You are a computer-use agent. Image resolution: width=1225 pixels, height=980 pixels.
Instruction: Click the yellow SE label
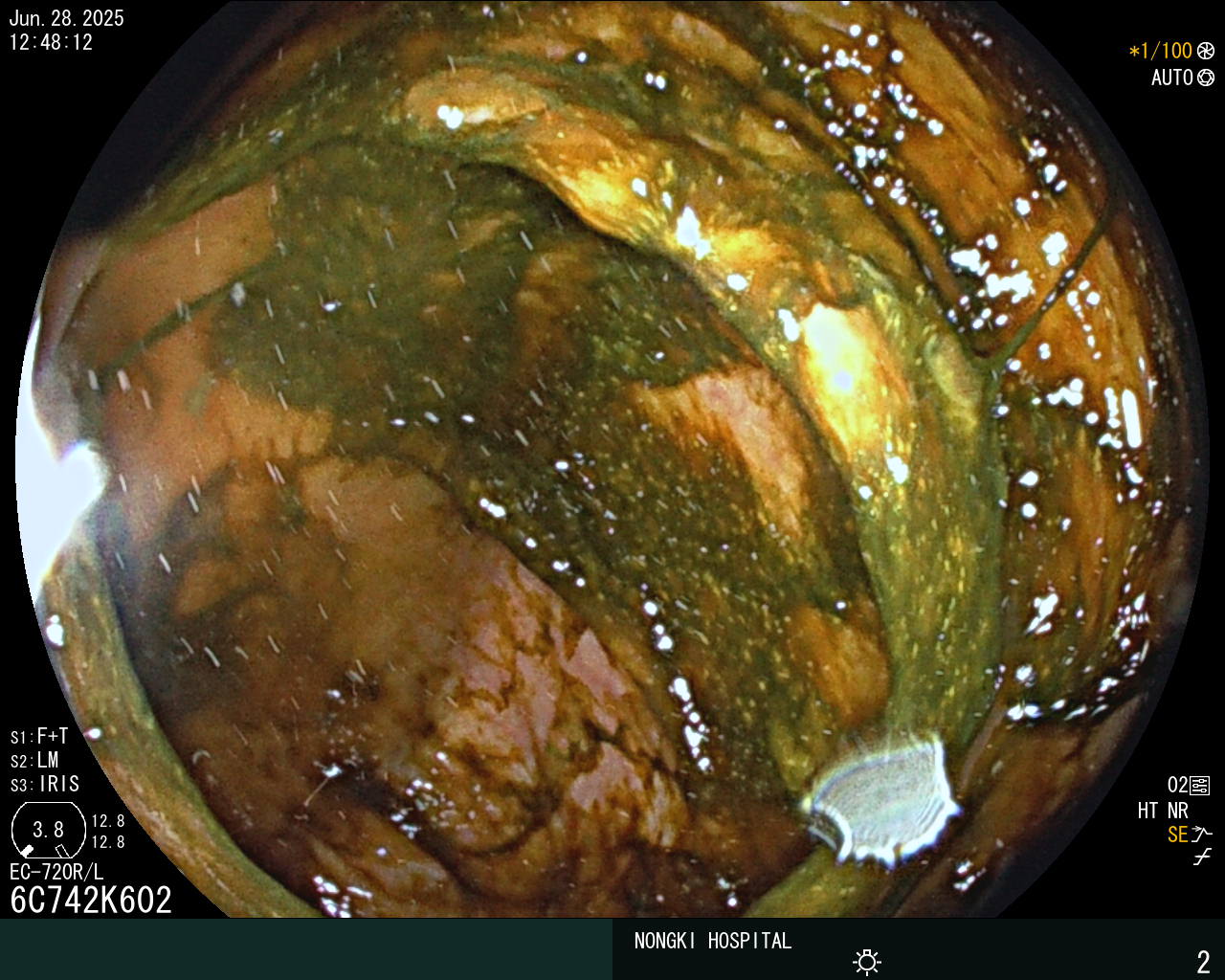pyautogui.click(x=1178, y=835)
